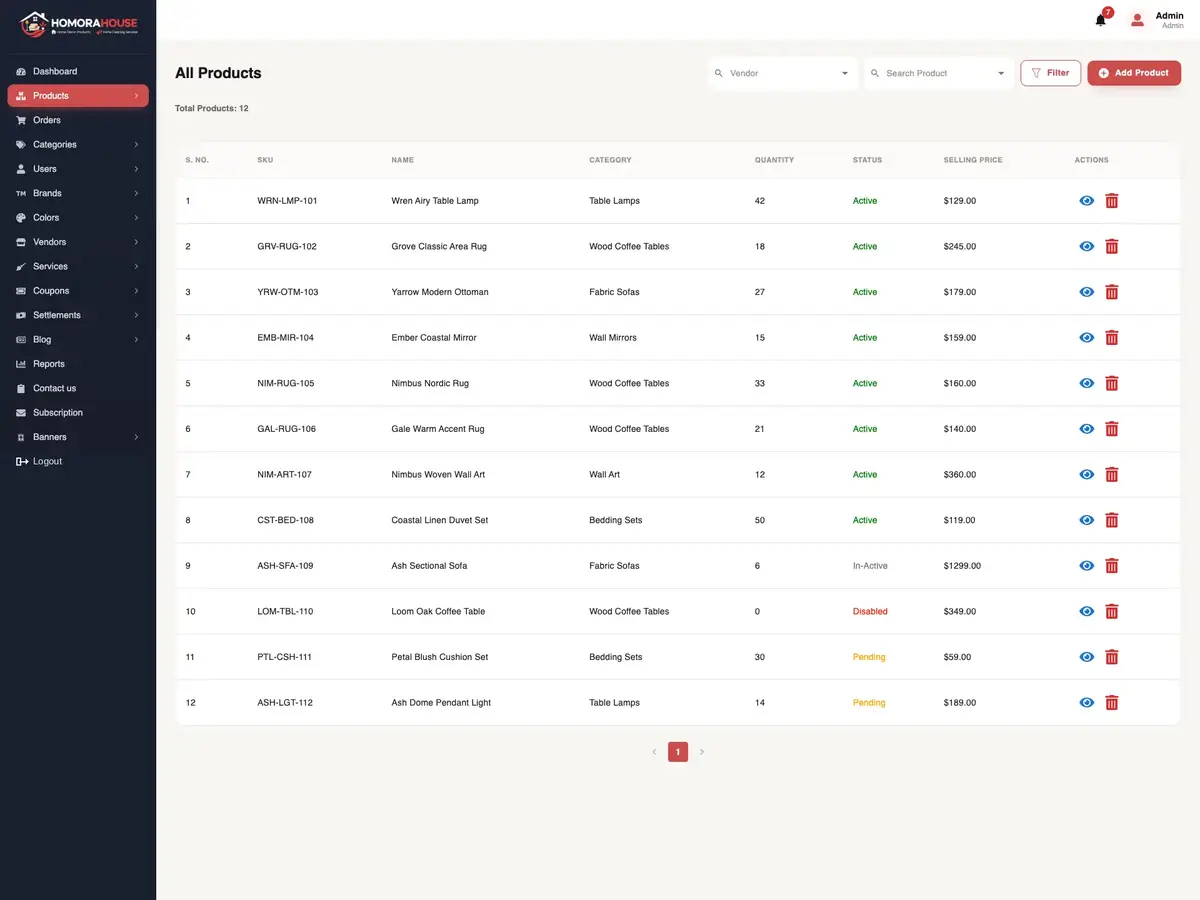
Task: View the Loom Oak Coffee Table eye icon
Action: pyautogui.click(x=1087, y=612)
